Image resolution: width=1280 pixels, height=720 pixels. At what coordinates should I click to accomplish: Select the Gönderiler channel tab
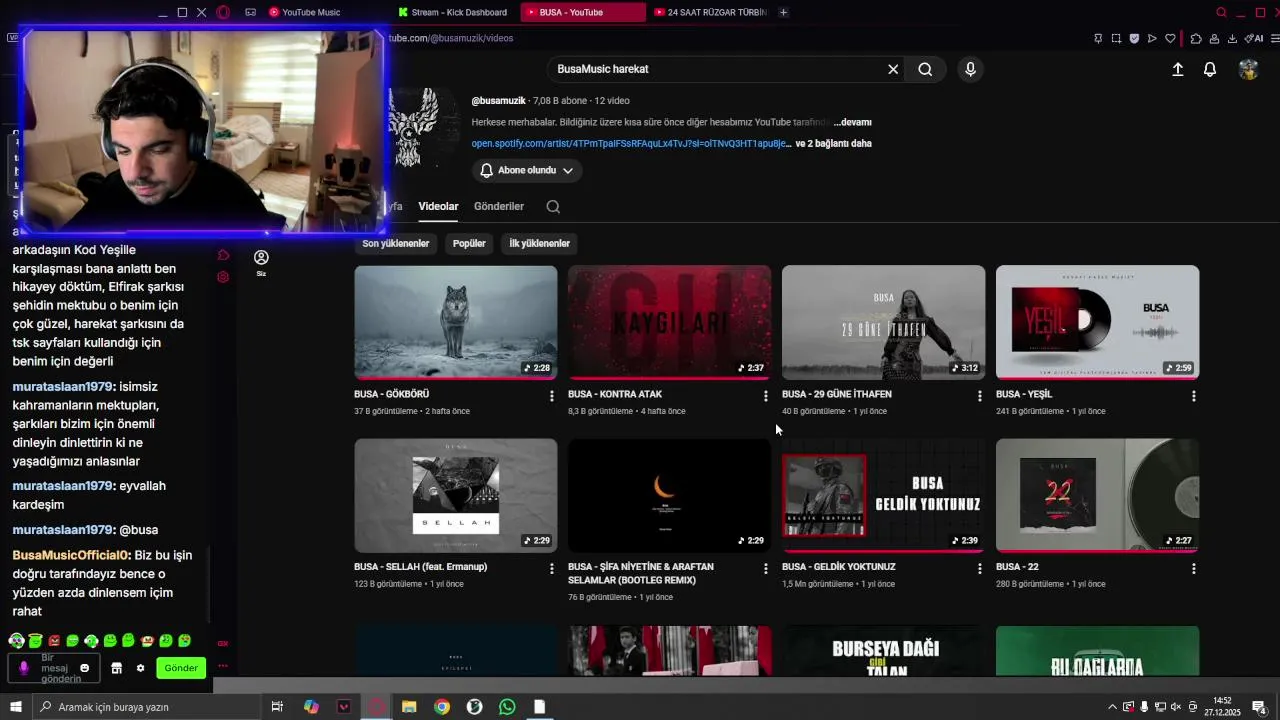(499, 206)
